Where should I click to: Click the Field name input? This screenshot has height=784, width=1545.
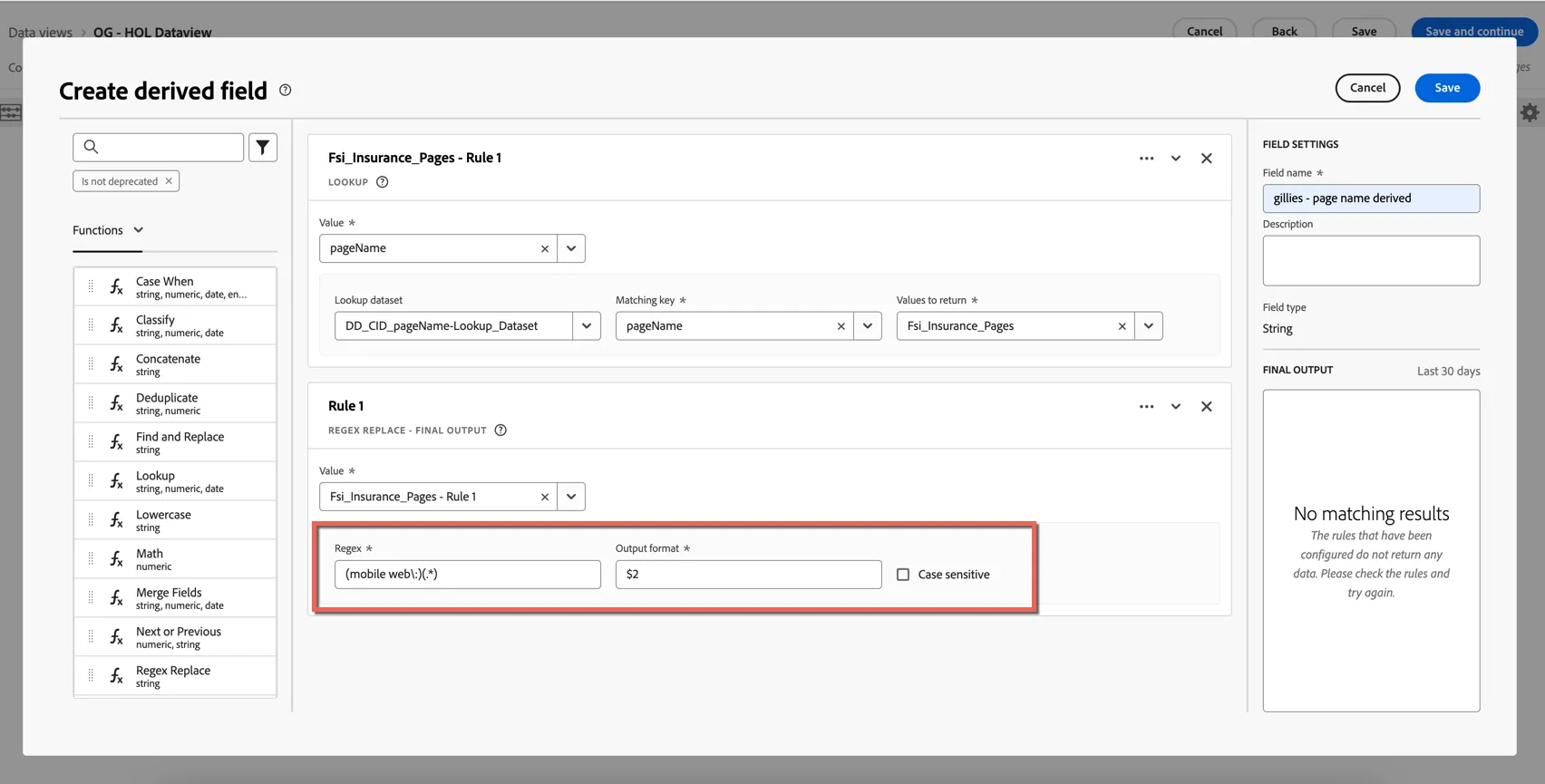(1371, 198)
